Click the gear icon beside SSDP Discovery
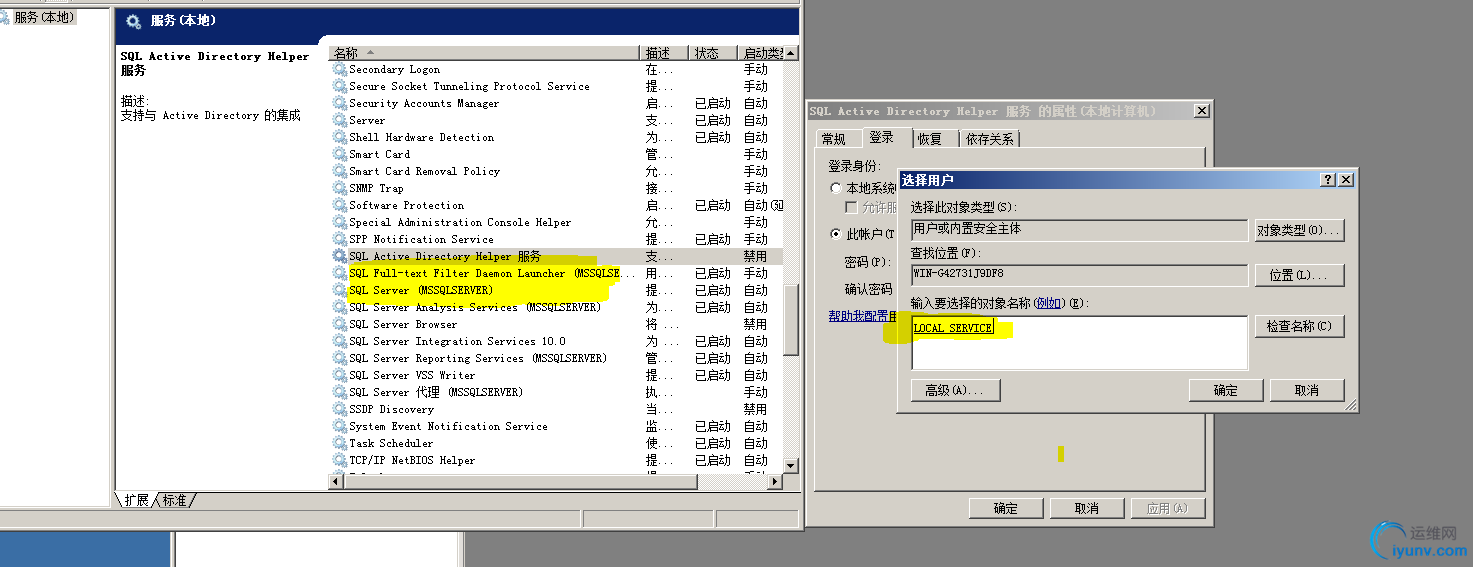The height and width of the screenshot is (567, 1473). pyautogui.click(x=340, y=410)
